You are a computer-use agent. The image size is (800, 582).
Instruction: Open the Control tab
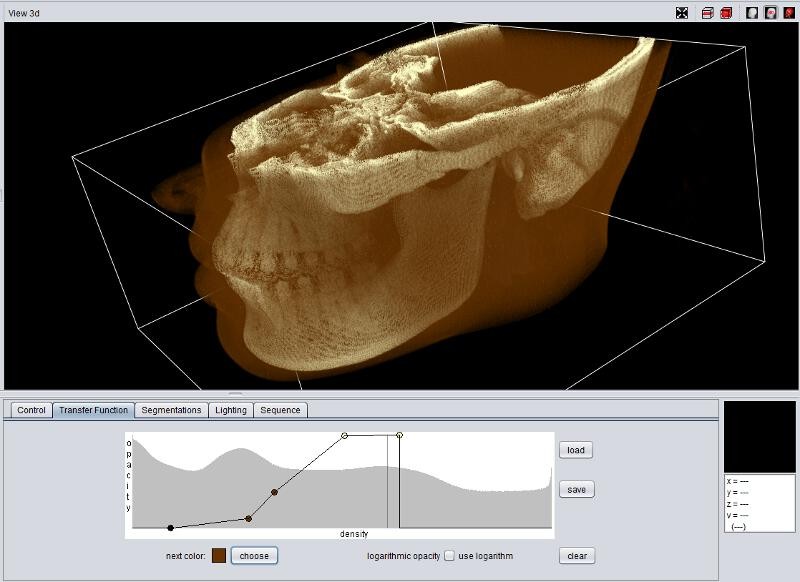pyautogui.click(x=31, y=410)
